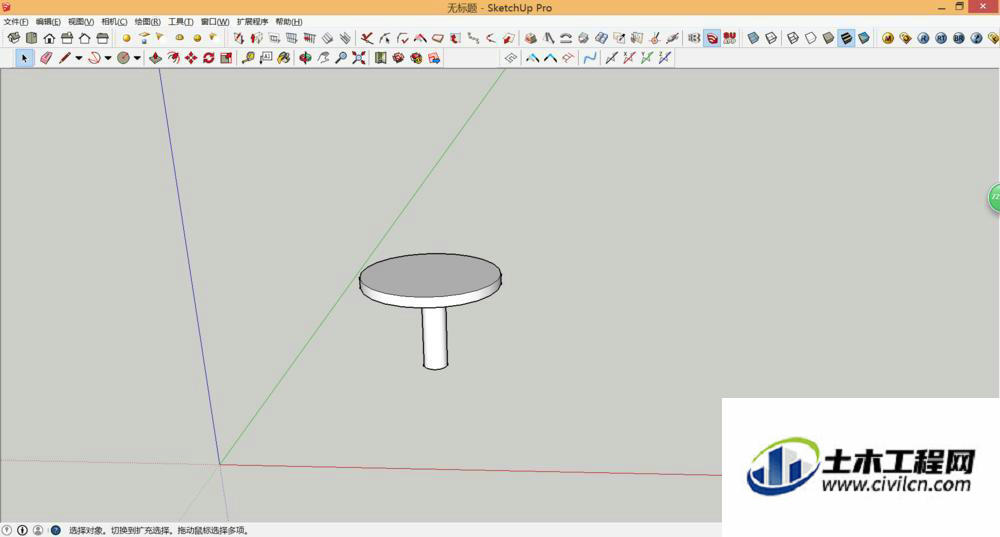Open the 相机(C) menu
The height and width of the screenshot is (537, 1000).
tap(114, 22)
